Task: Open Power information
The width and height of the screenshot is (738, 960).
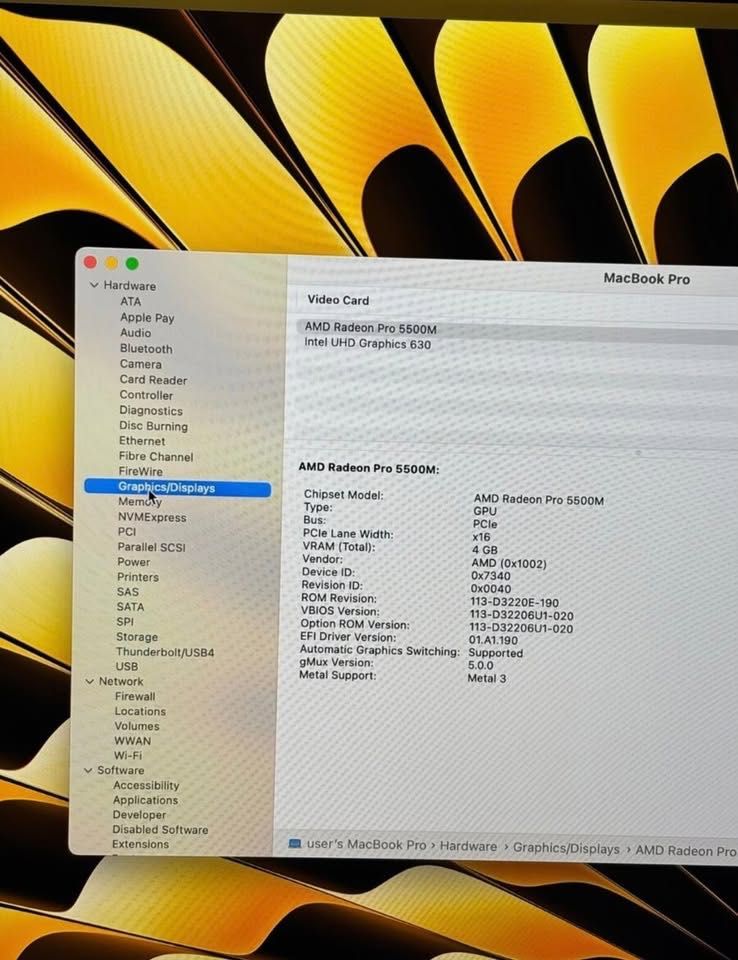Action: (134, 561)
